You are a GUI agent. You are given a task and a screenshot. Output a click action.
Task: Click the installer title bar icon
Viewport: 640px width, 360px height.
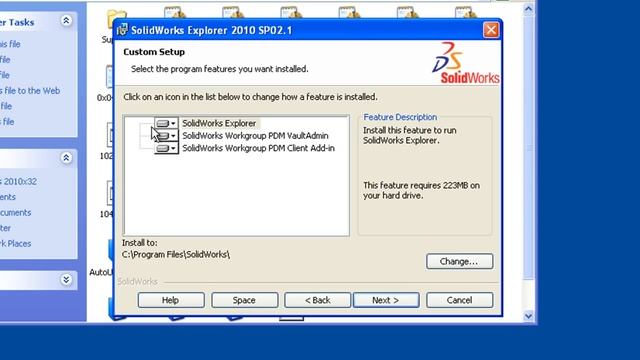[x=122, y=30]
